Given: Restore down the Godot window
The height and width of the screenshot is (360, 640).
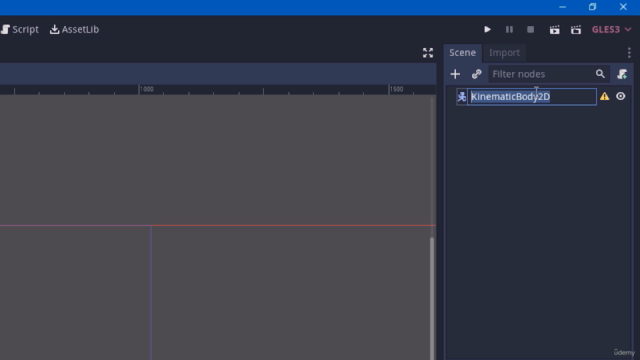Looking at the screenshot, I should (x=592, y=7).
